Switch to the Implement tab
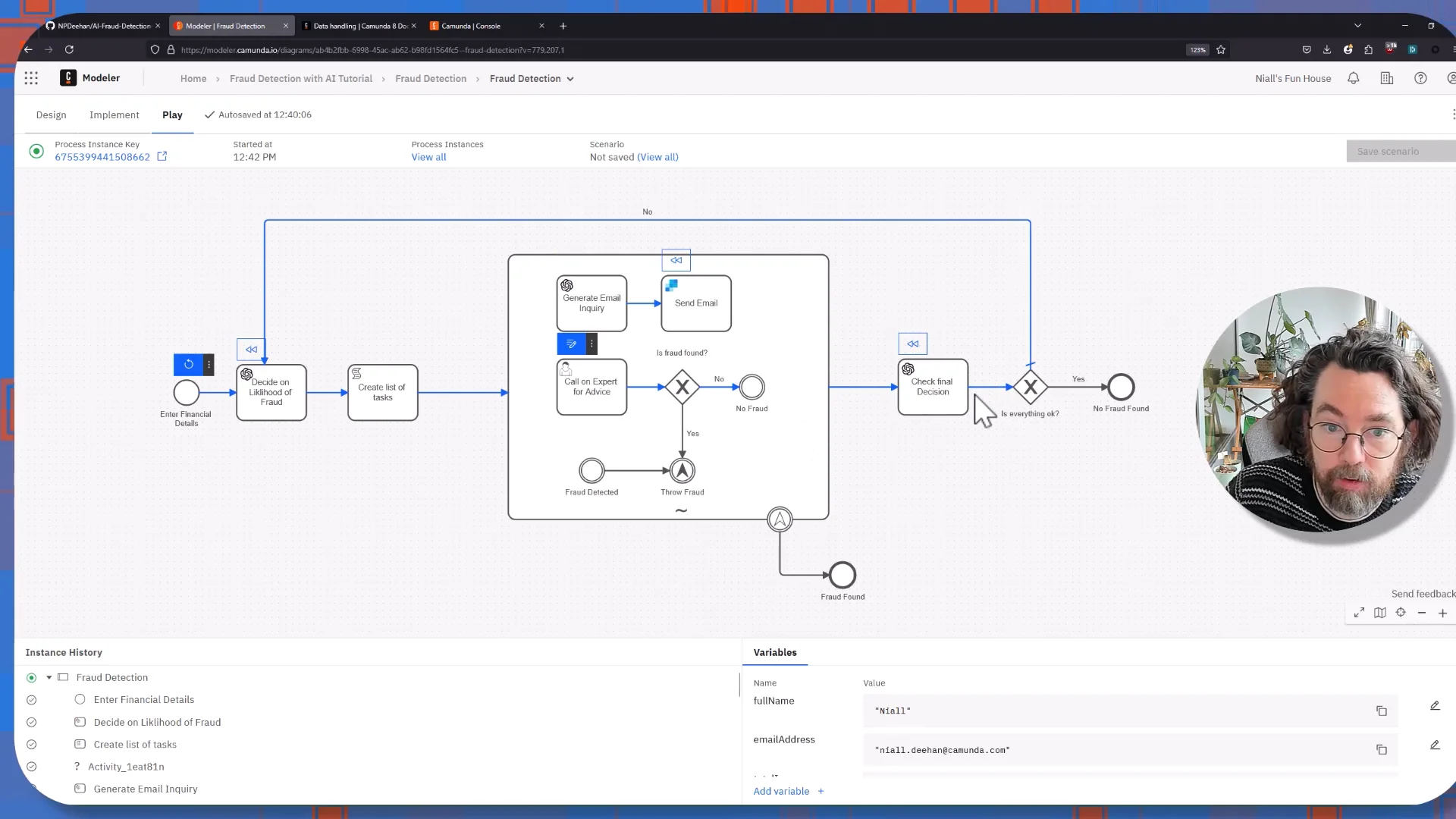The image size is (1456, 819). point(114,115)
